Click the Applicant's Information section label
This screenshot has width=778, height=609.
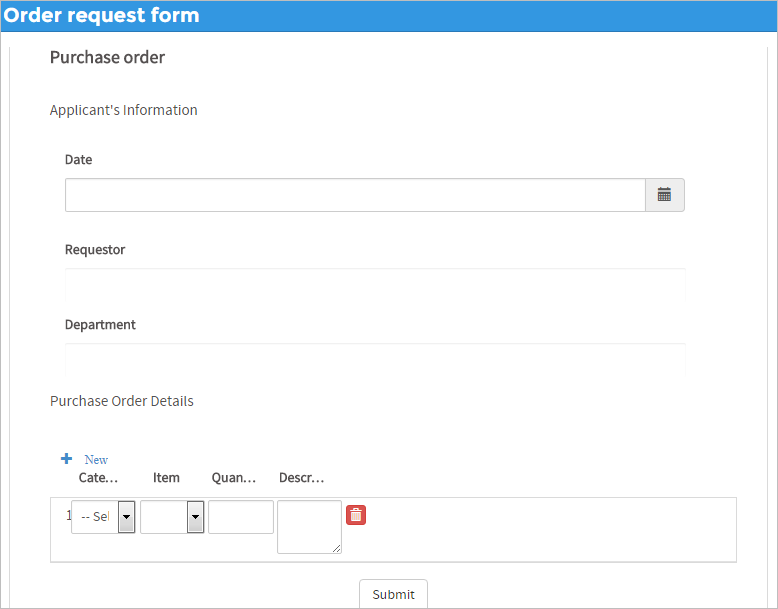123,110
